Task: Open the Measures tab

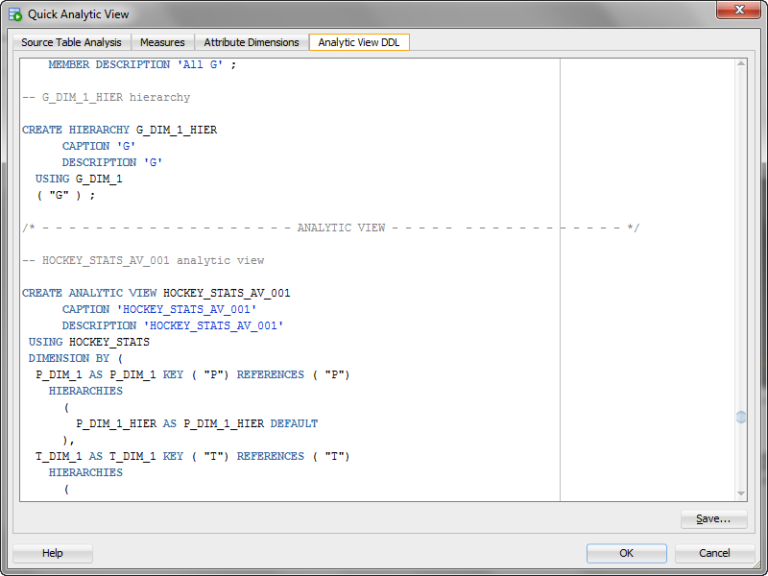Action: 162,42
